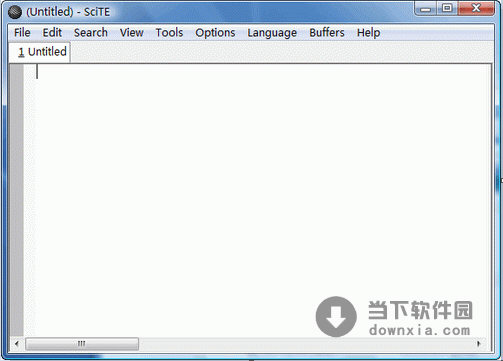Open the Options menu
Screen dimensions: 503x361
coord(215,33)
